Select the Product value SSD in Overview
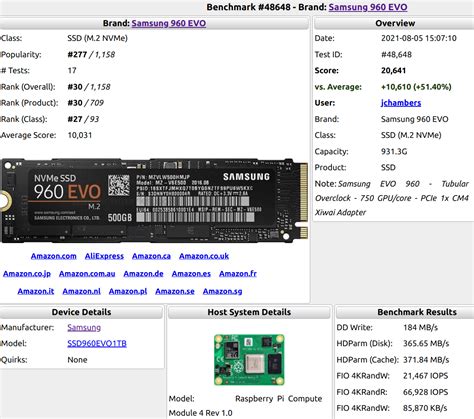The height and width of the screenshot is (419, 474). coord(388,167)
